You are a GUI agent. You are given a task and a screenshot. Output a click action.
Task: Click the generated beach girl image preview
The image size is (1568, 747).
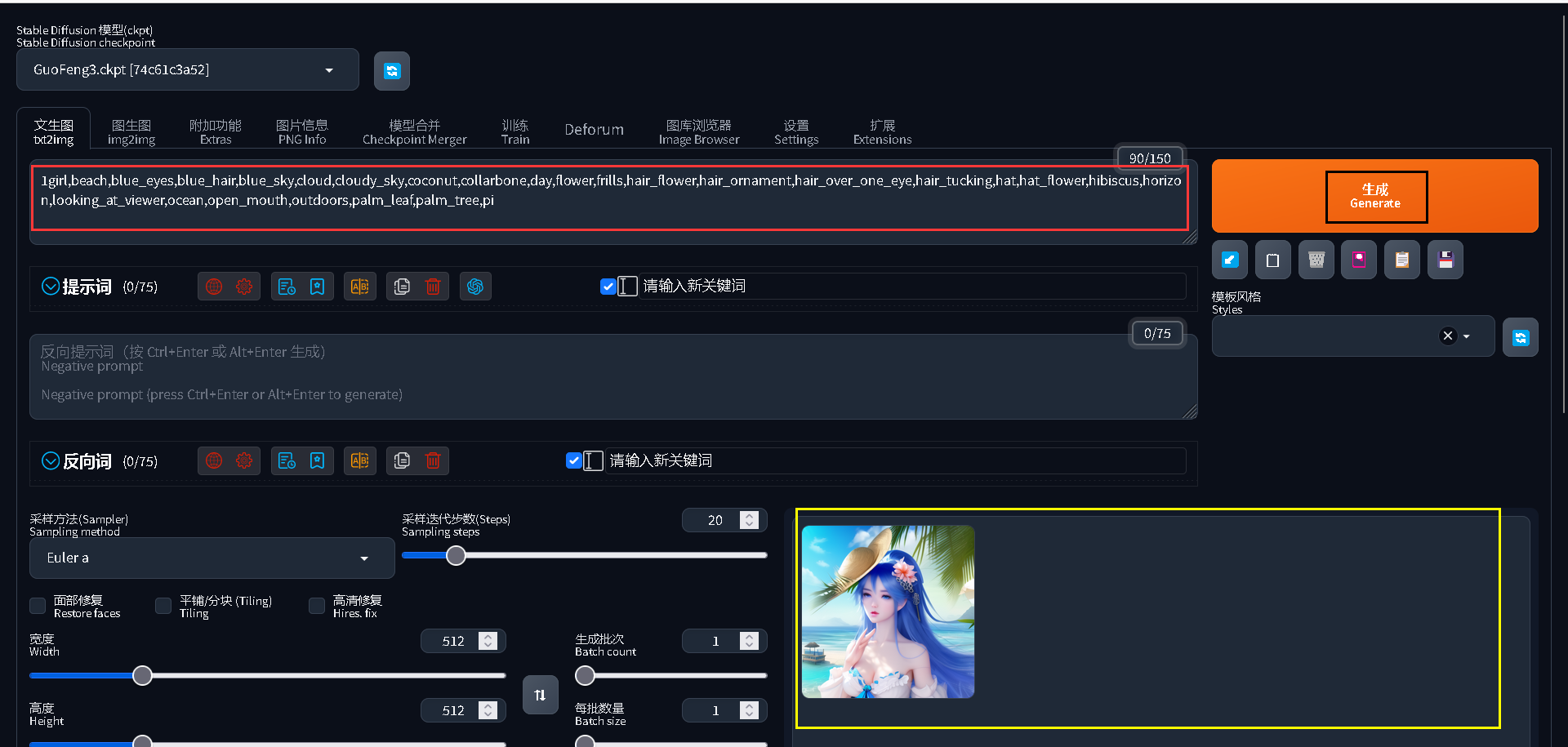pos(888,611)
